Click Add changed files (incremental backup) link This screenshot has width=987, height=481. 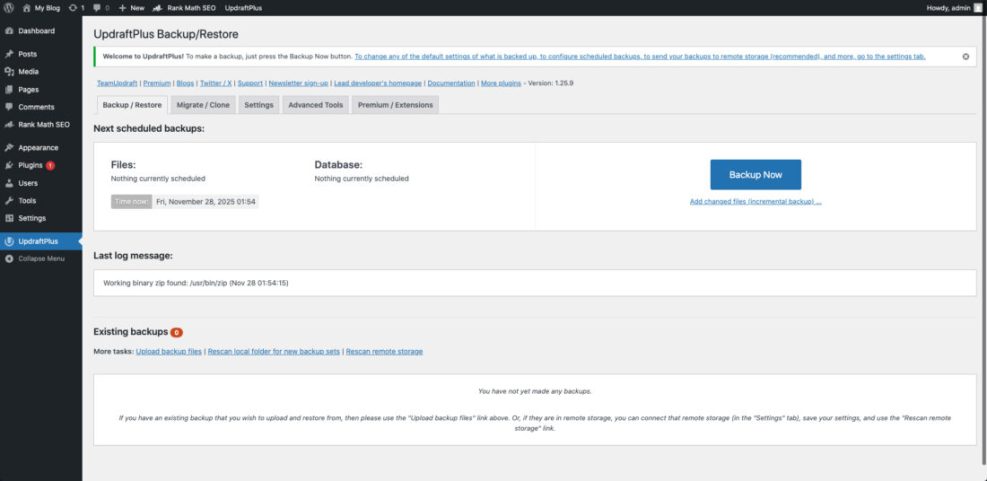755,201
